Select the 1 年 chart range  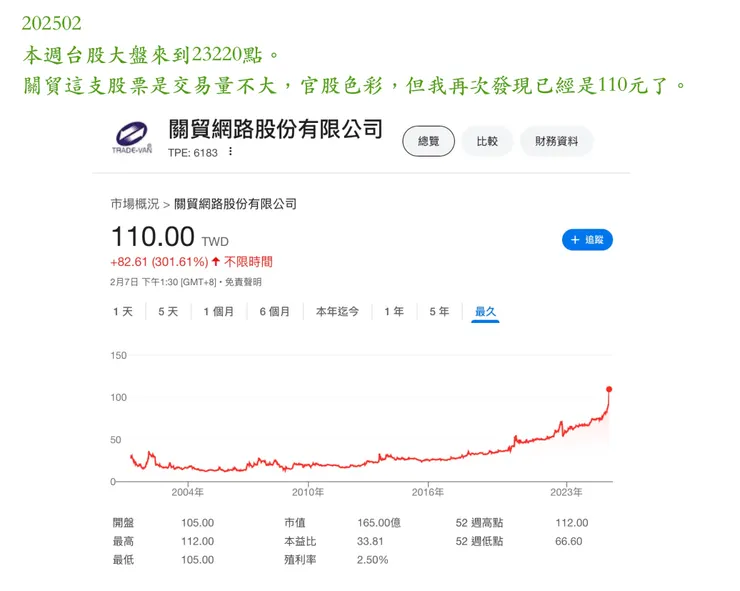coord(394,312)
